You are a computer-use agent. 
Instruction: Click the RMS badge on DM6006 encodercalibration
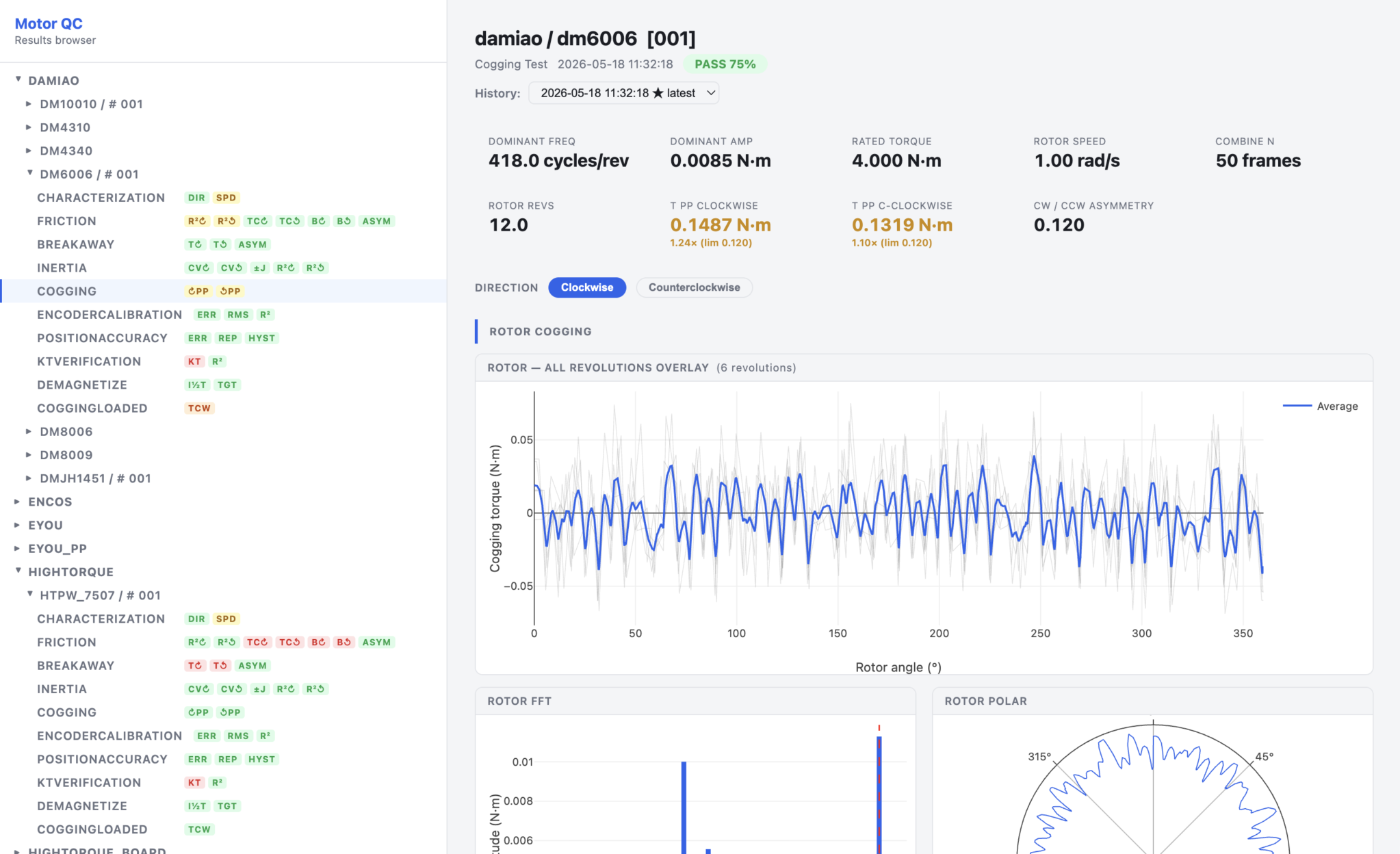tap(238, 315)
